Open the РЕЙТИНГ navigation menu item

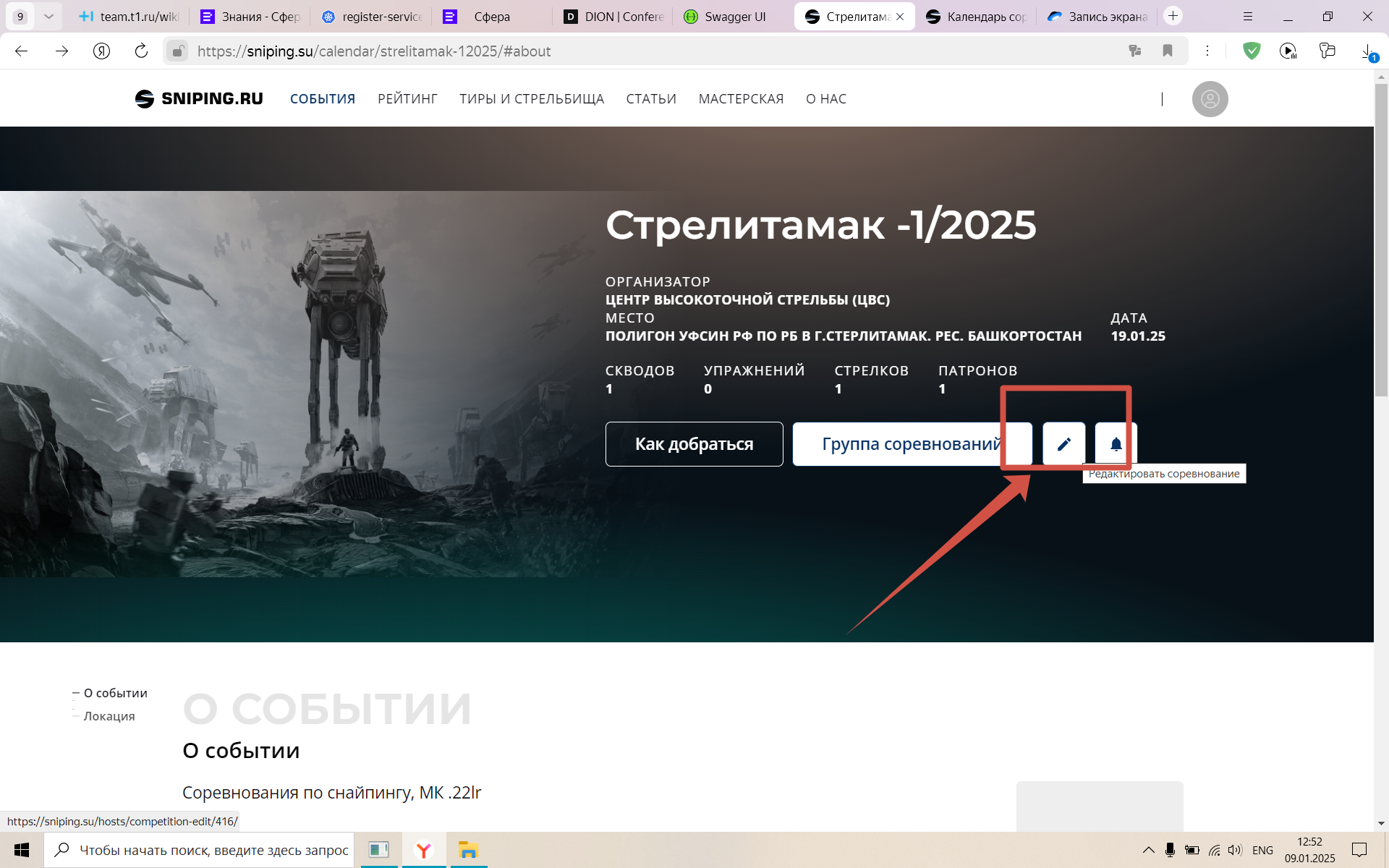point(407,99)
